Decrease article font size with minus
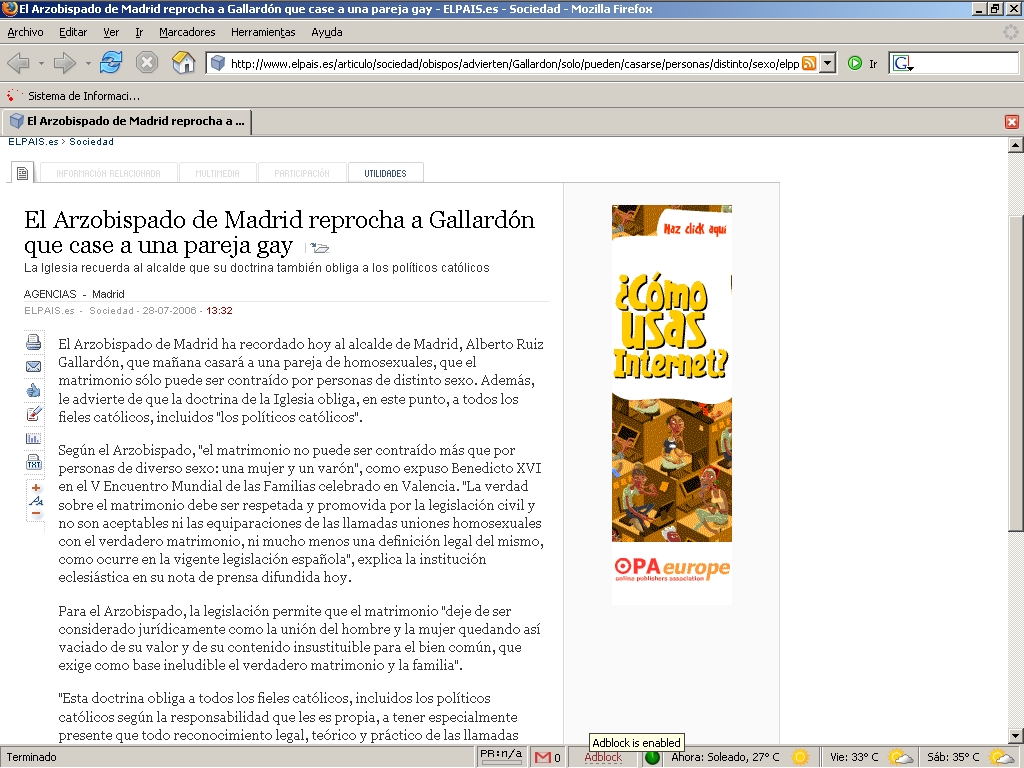1024x768 pixels. pyautogui.click(x=36, y=513)
